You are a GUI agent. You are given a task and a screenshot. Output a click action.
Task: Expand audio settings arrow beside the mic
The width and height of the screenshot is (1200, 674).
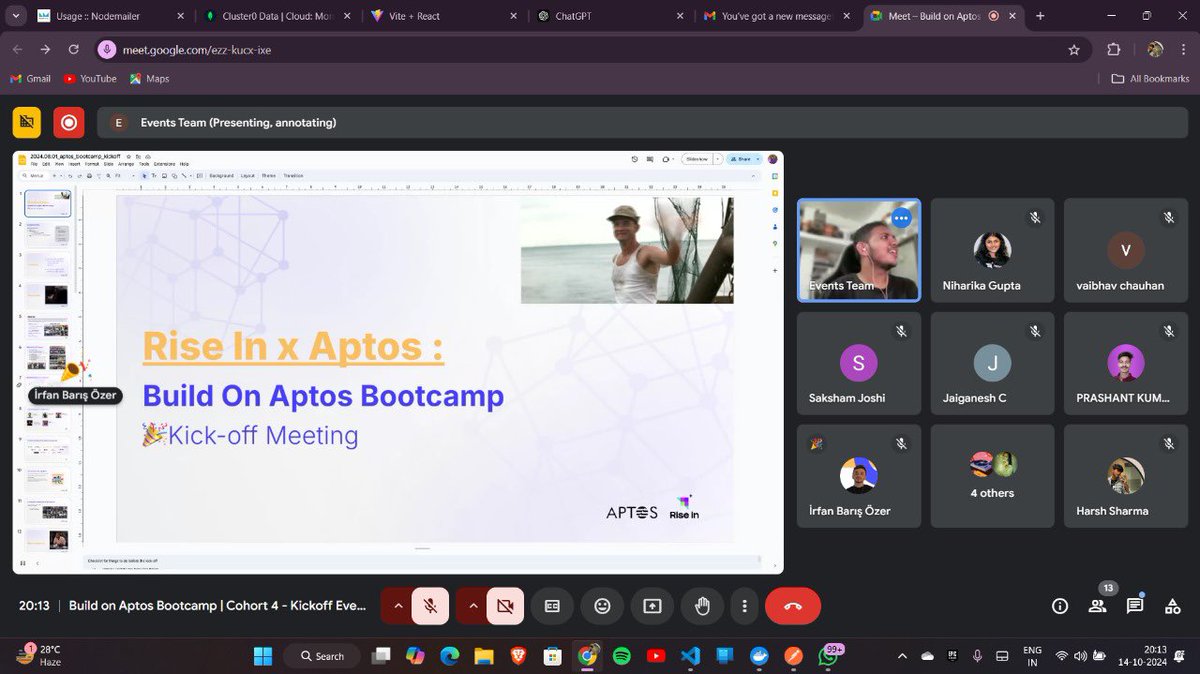(x=398, y=605)
